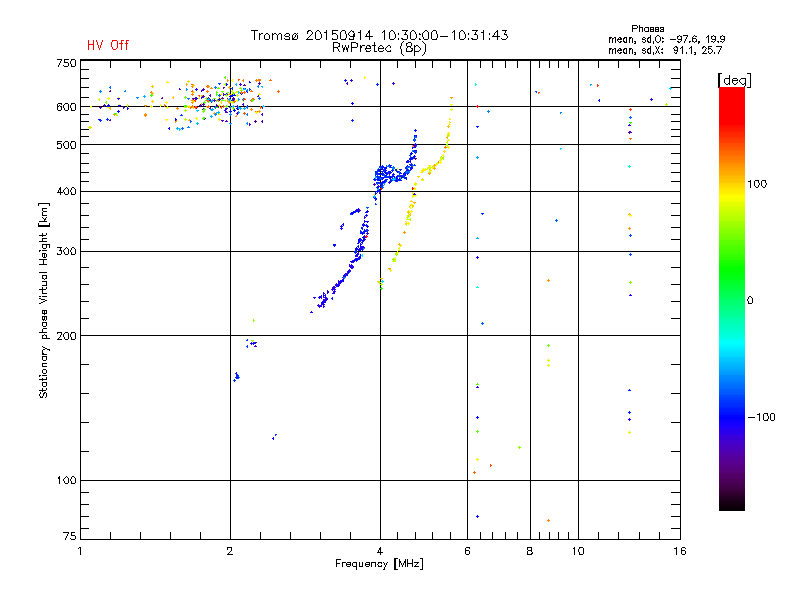
Task: Click the x-axis tick label '2'
Action: pyautogui.click(x=230, y=551)
